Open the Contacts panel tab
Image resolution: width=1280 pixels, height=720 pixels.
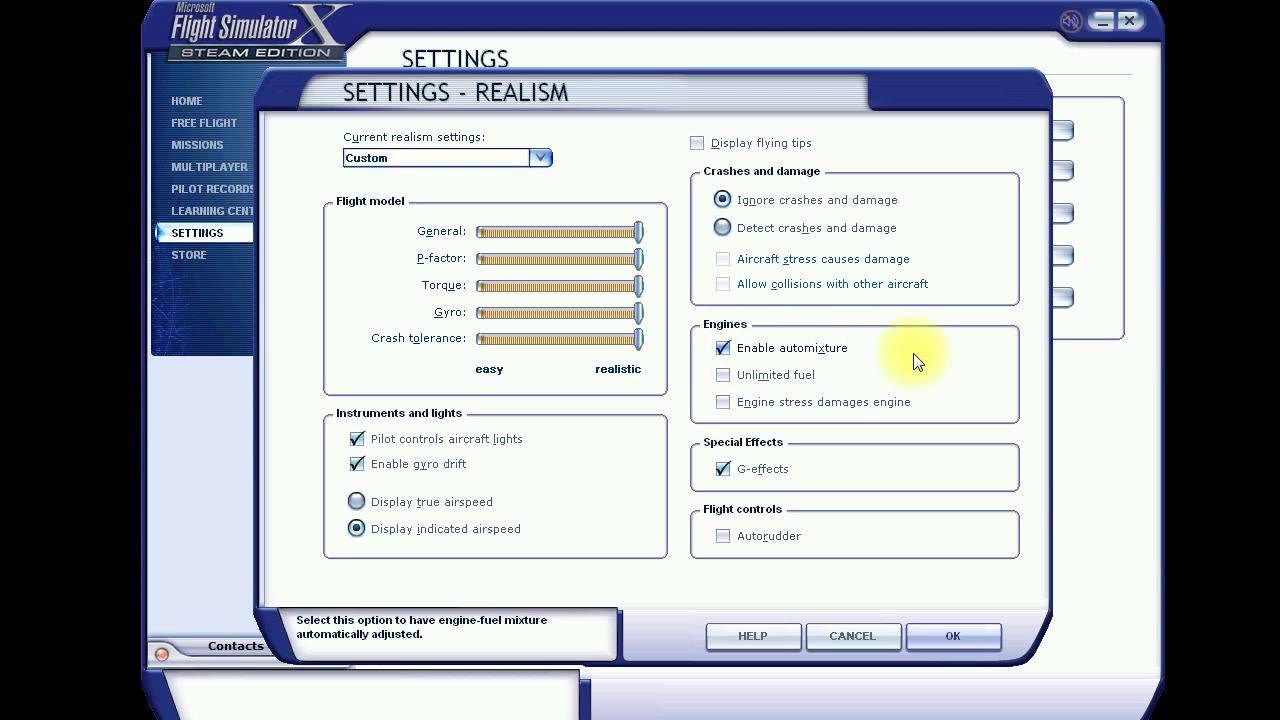coord(235,646)
